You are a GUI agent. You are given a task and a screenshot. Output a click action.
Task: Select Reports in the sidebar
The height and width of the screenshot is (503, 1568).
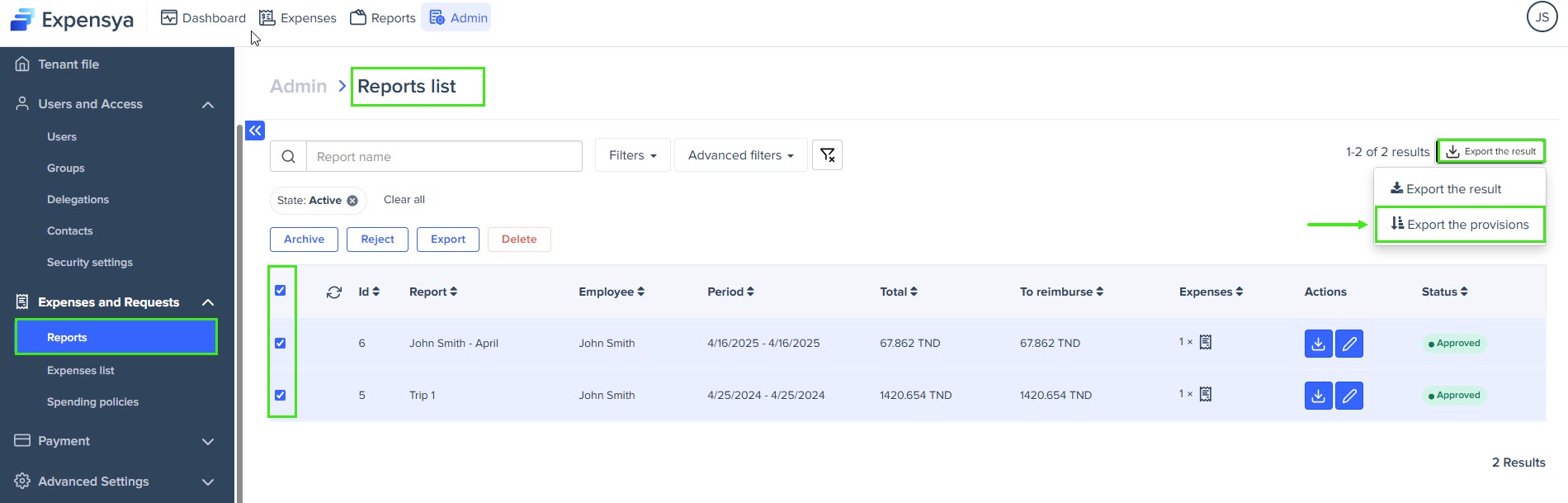pos(116,337)
